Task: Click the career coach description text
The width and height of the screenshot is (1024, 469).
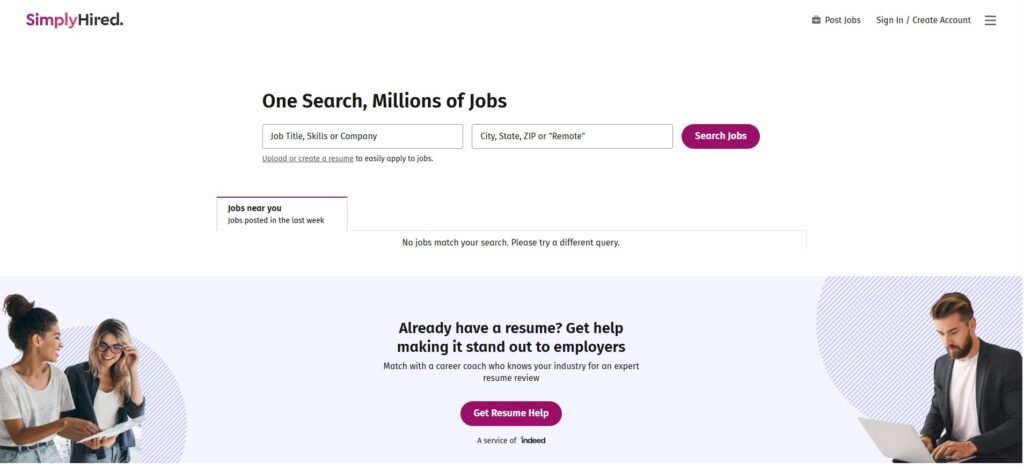Action: [x=511, y=372]
